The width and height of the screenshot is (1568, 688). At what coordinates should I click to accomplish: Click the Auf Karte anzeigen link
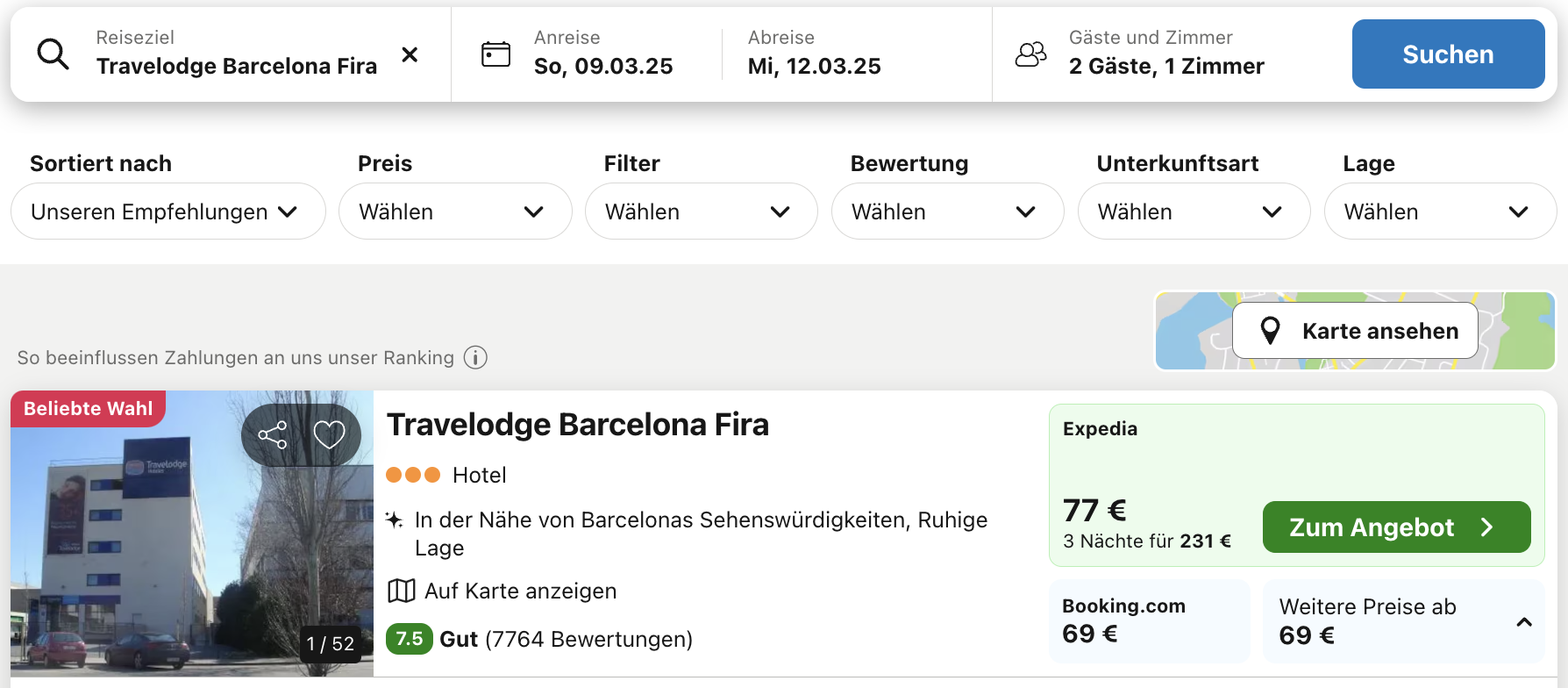click(521, 591)
